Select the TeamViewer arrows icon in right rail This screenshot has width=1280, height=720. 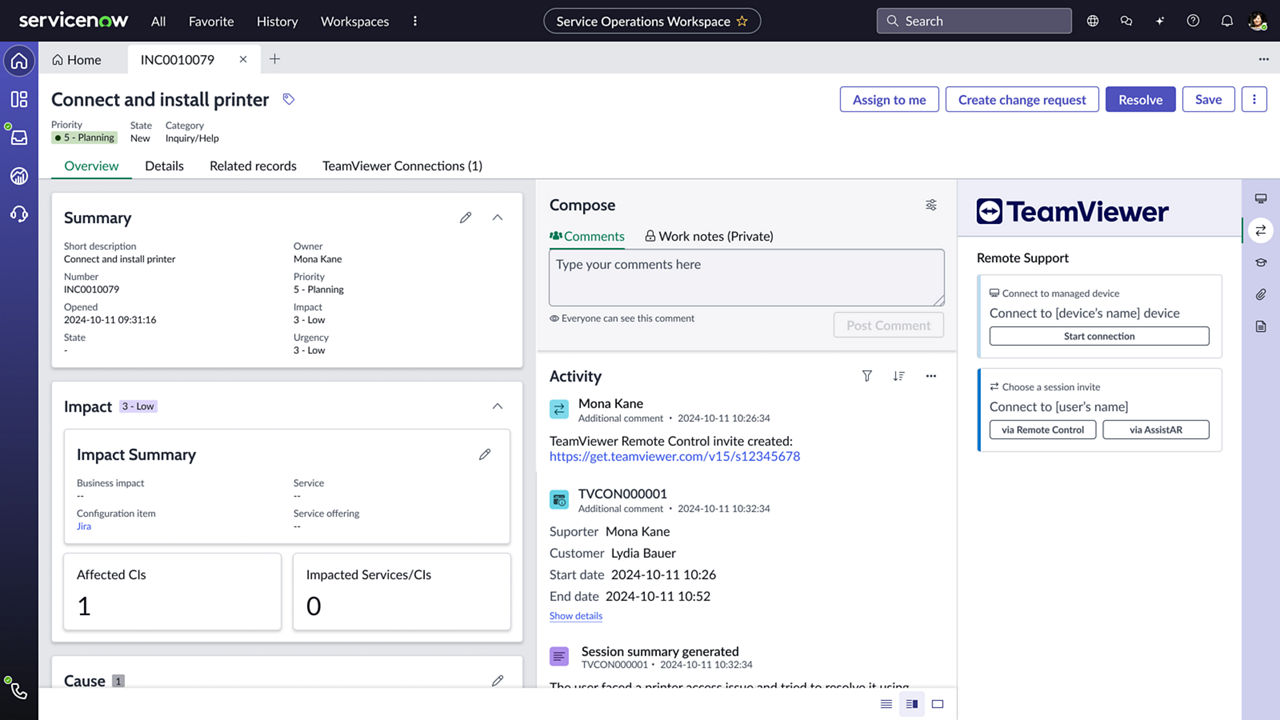pyautogui.click(x=1261, y=230)
